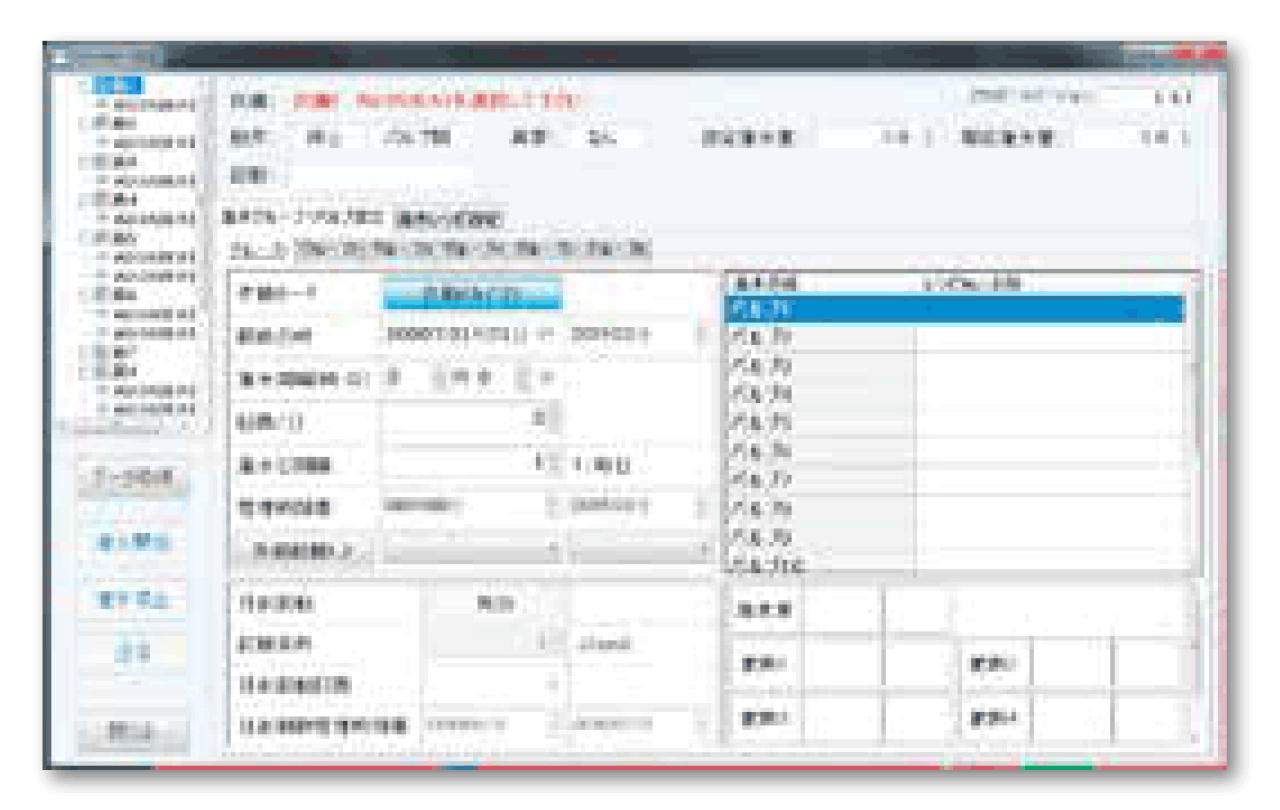1280x810 pixels.
Task: Click the spinner field left of J/cm2
Action: (496, 644)
